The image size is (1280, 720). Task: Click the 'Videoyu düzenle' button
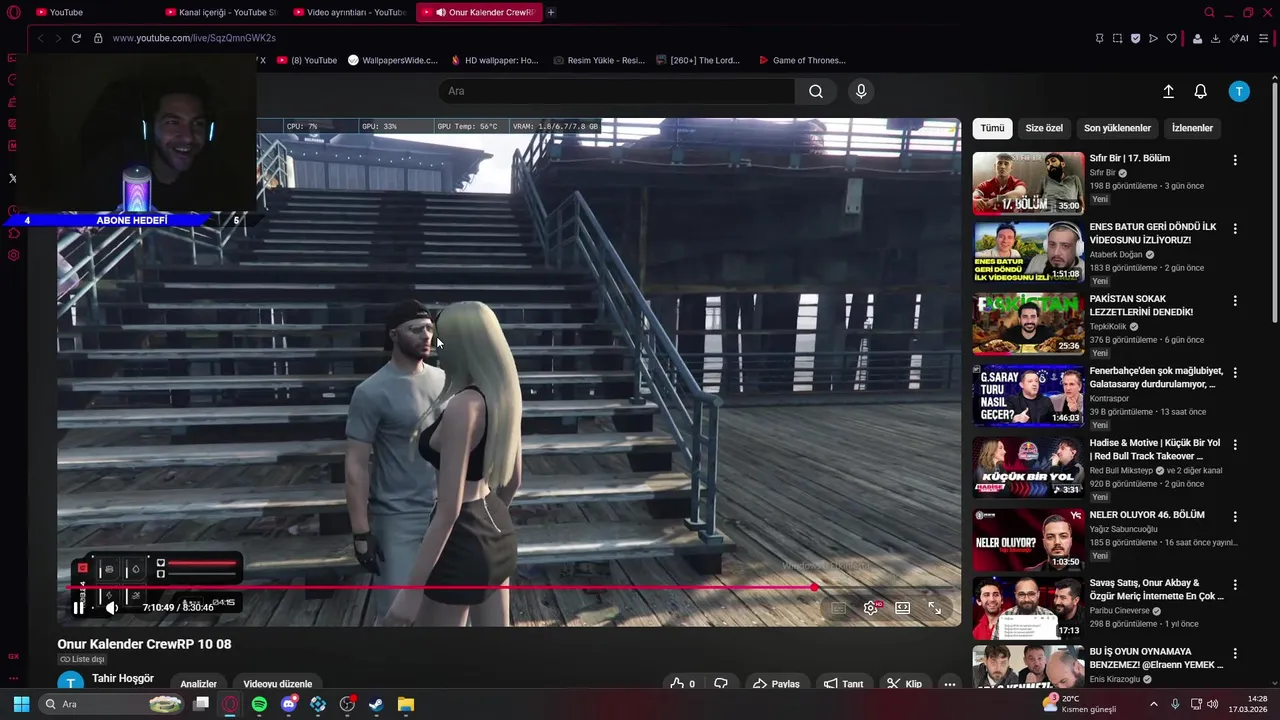[x=278, y=684]
